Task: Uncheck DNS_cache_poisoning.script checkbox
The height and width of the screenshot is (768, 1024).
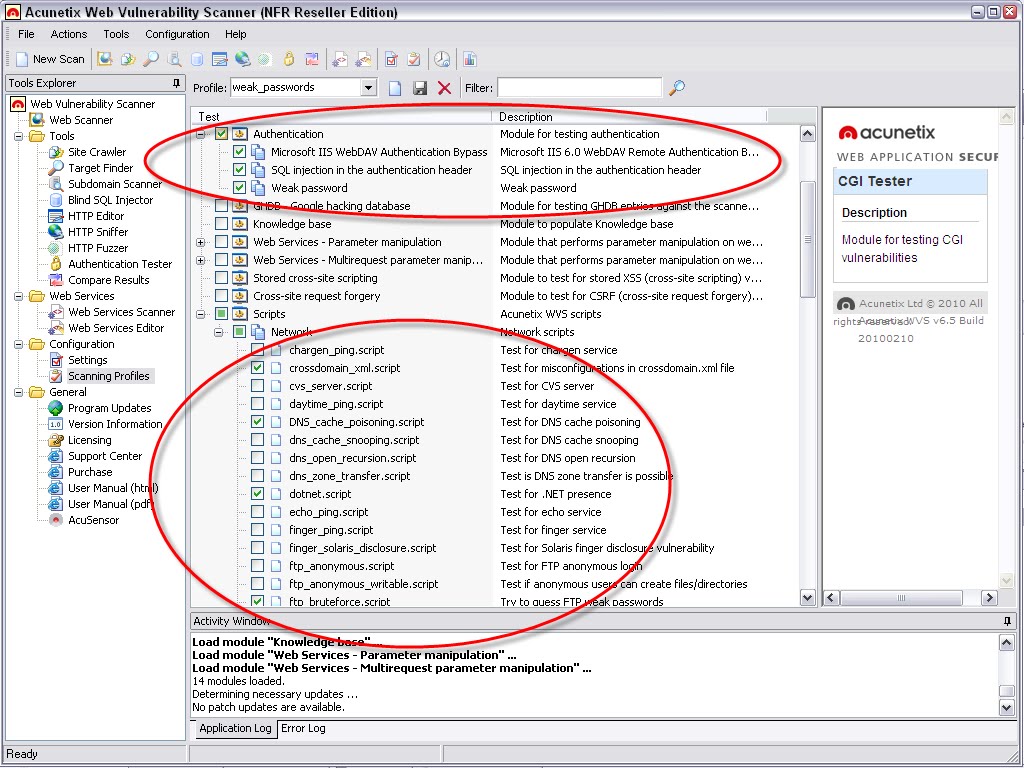Action: pos(257,422)
